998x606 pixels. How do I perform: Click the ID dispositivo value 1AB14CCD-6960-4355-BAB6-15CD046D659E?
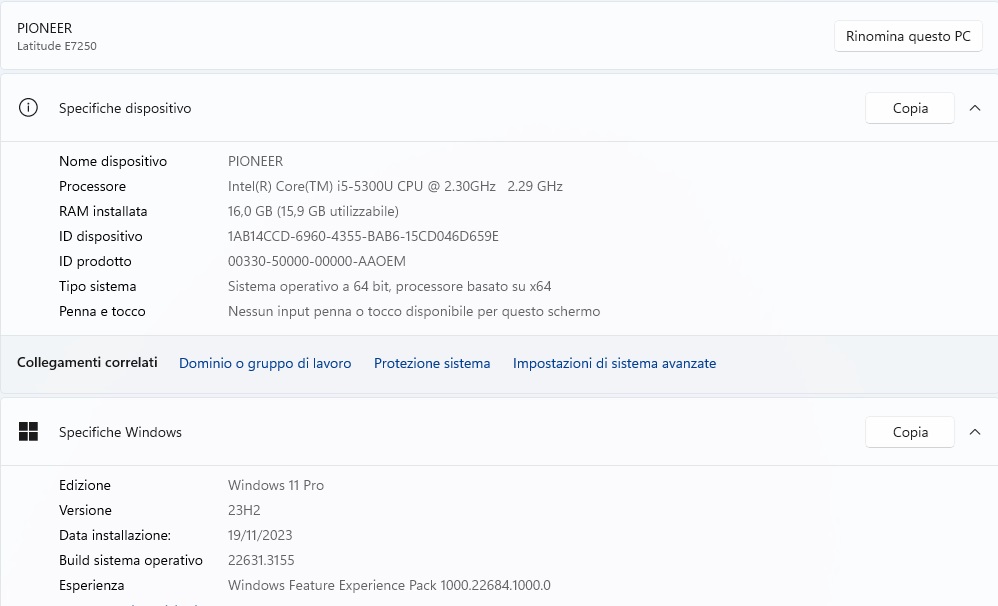click(363, 236)
